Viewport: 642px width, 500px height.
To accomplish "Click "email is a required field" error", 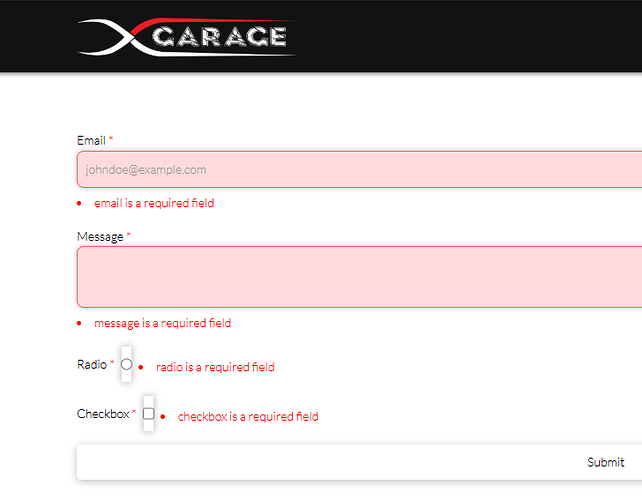I will 154,203.
